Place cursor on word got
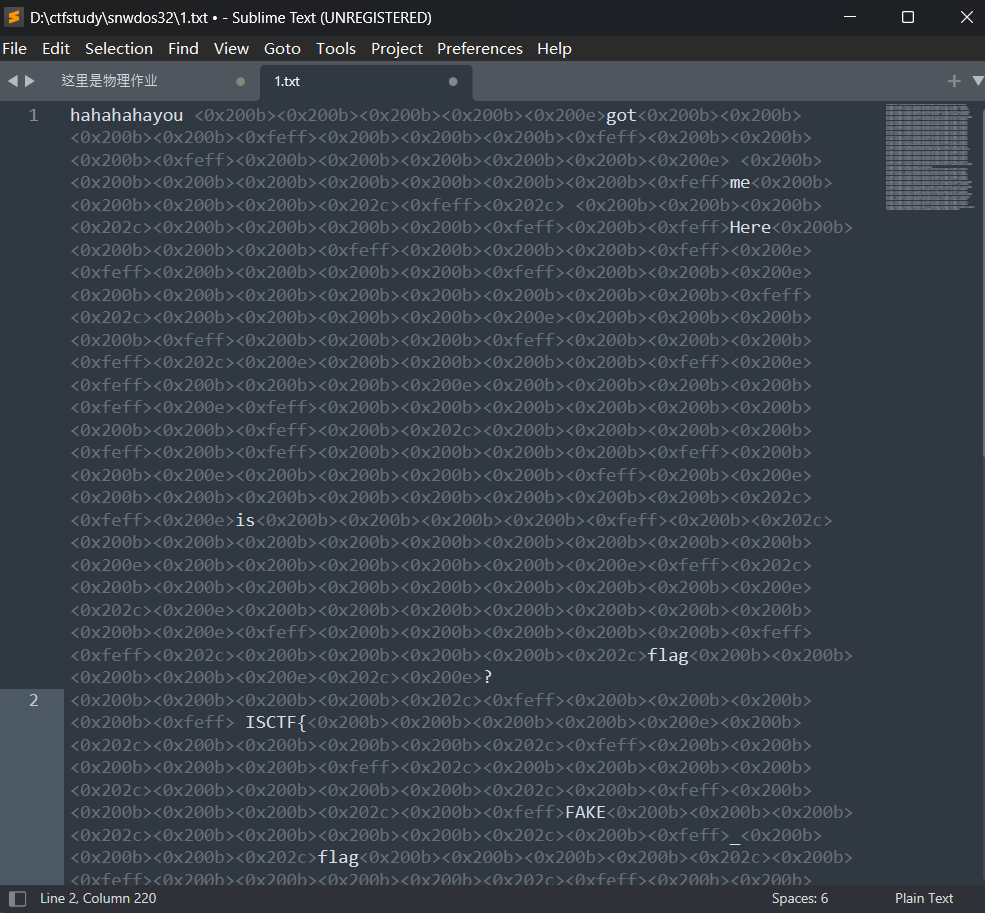 click(621, 115)
